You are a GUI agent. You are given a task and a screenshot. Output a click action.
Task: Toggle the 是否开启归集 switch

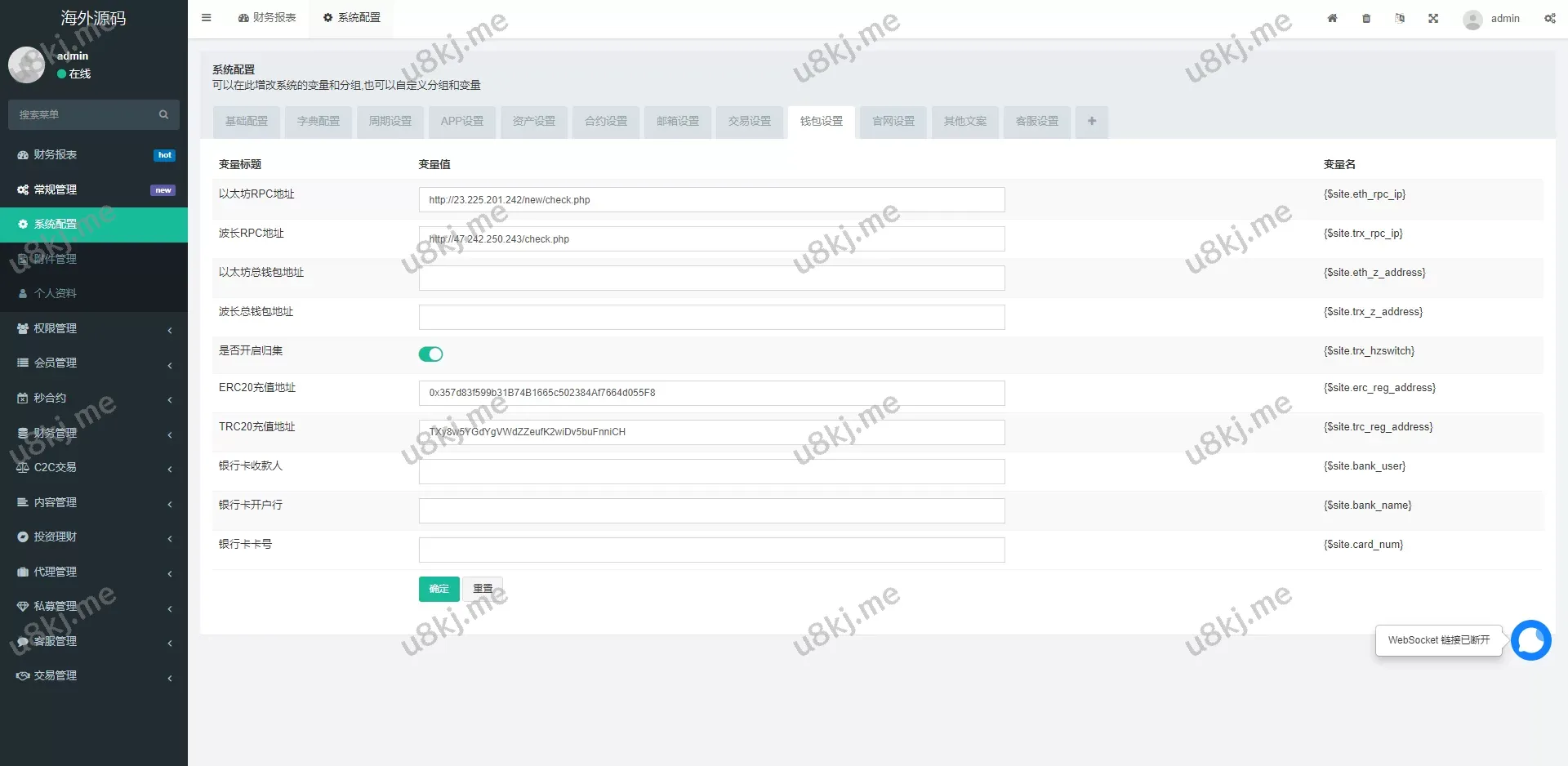coord(430,354)
